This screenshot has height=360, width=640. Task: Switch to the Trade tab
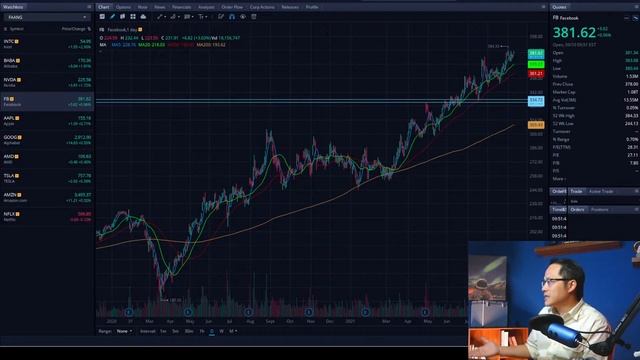[x=576, y=191]
